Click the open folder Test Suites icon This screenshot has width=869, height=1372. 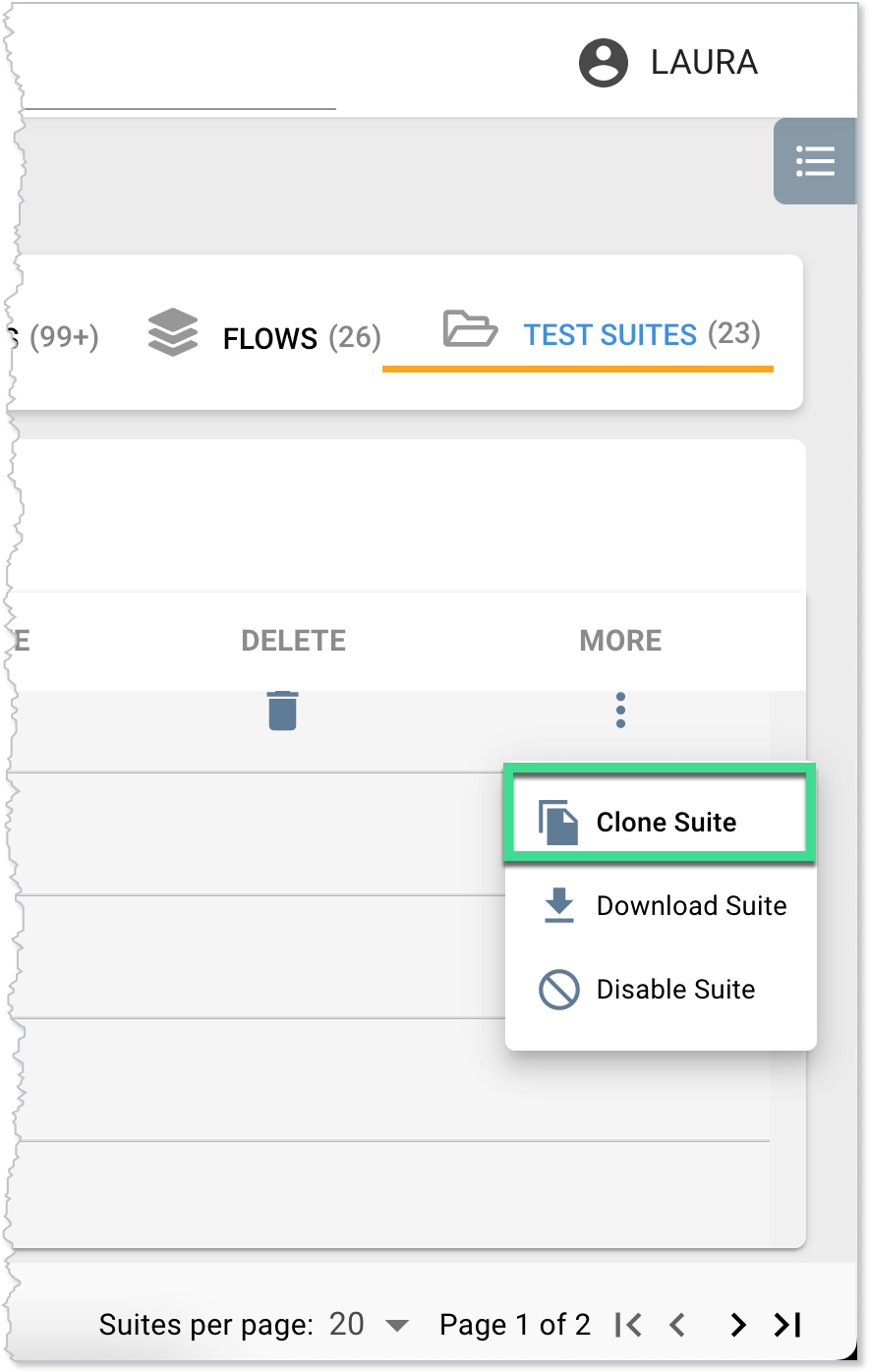click(470, 329)
